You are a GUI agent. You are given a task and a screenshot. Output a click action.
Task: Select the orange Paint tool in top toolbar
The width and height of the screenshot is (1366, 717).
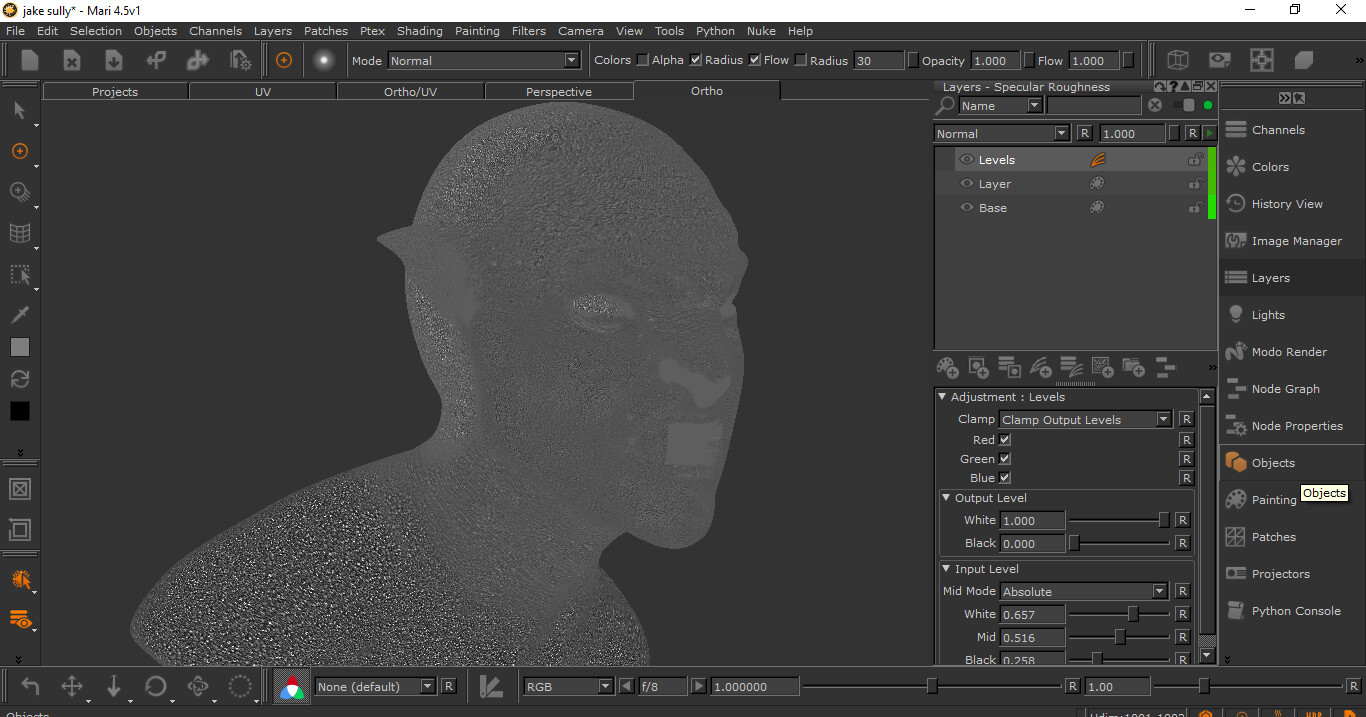coord(284,60)
